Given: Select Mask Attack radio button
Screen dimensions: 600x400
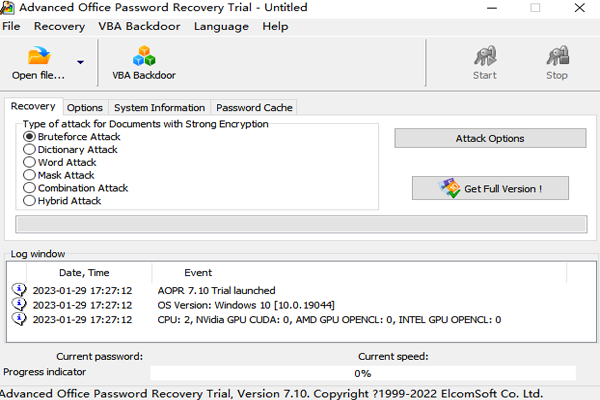Looking at the screenshot, I should 29,175.
